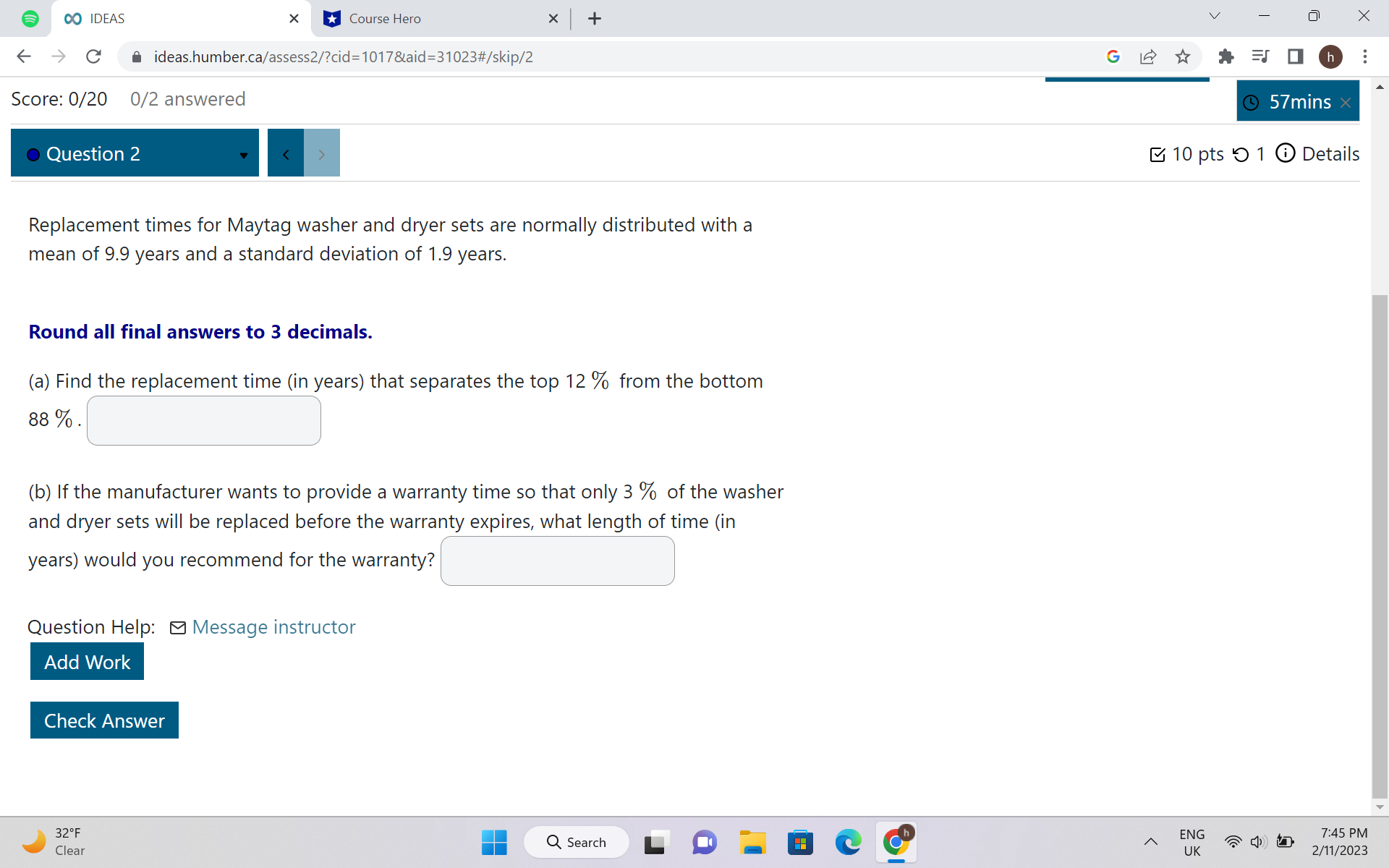Open the Details info icon
Image resolution: width=1389 pixels, height=868 pixels.
click(x=1285, y=153)
